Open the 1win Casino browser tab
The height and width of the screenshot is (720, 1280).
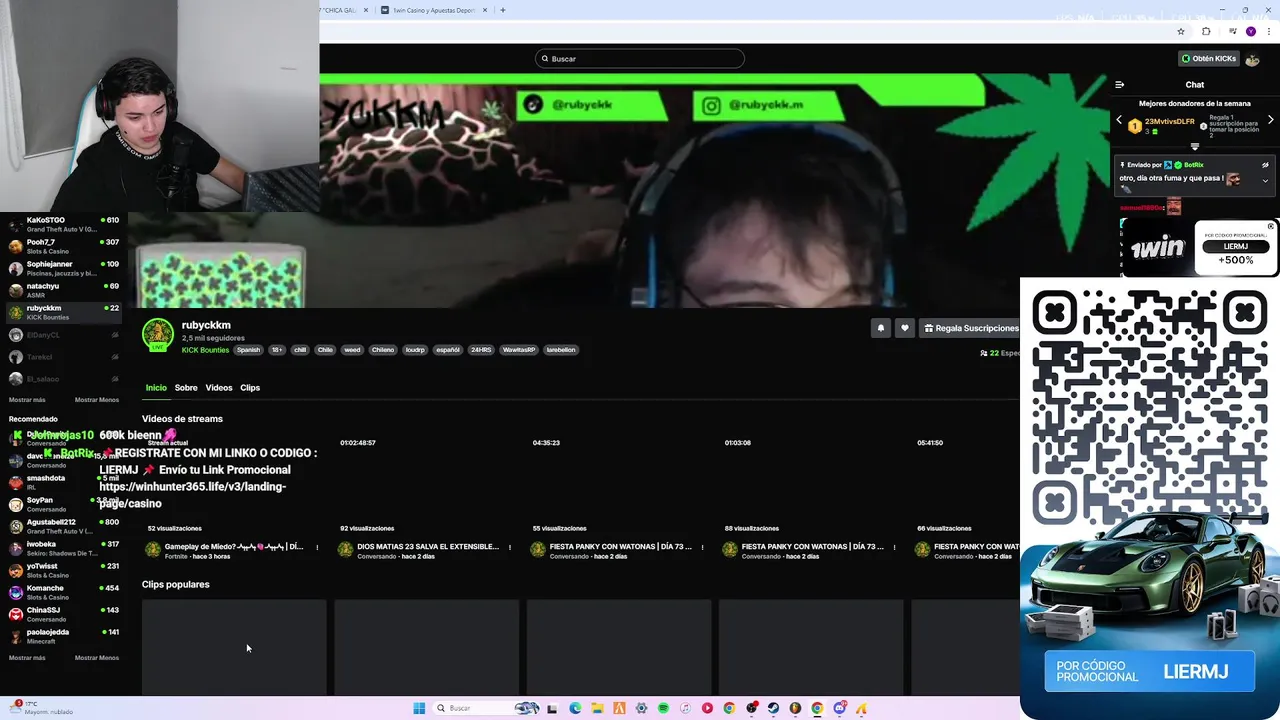432,10
